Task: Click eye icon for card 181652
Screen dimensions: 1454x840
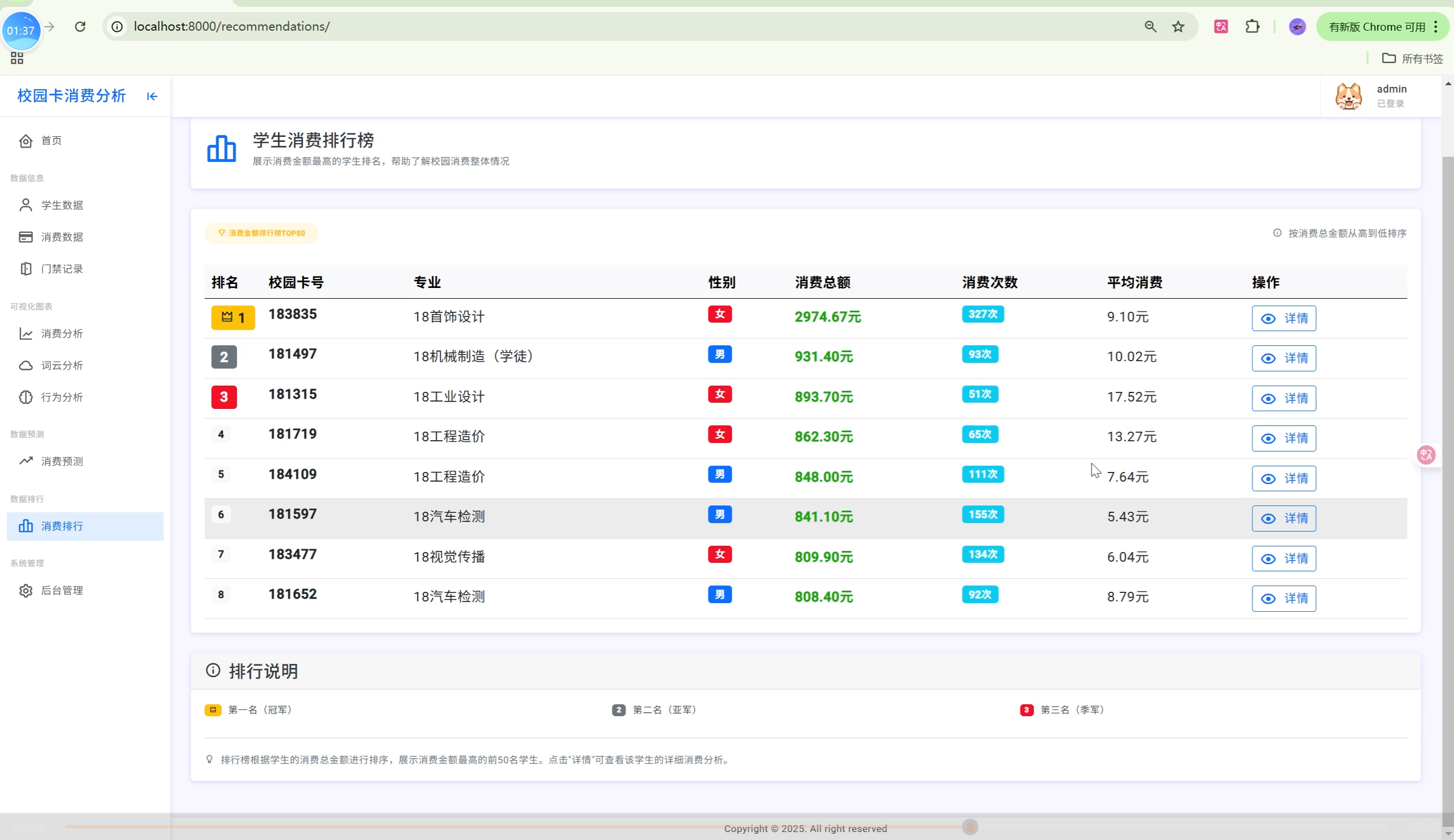Action: 1268,599
